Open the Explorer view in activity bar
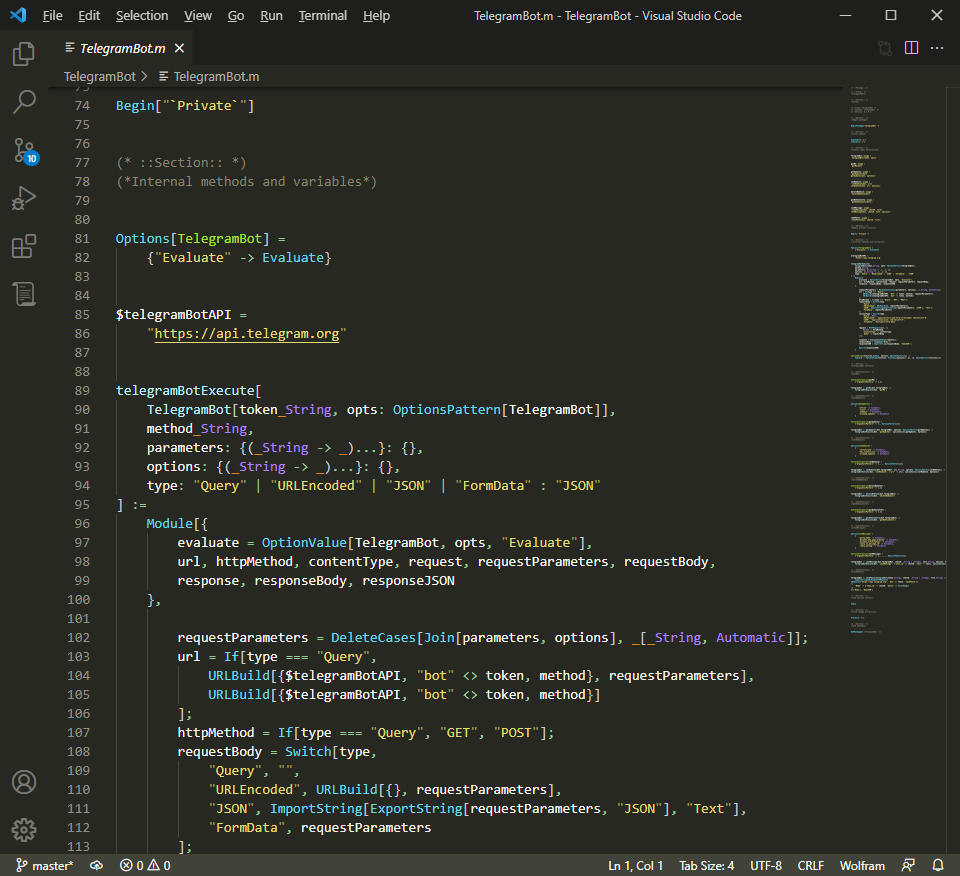Image resolution: width=960 pixels, height=876 pixels. coord(24,54)
